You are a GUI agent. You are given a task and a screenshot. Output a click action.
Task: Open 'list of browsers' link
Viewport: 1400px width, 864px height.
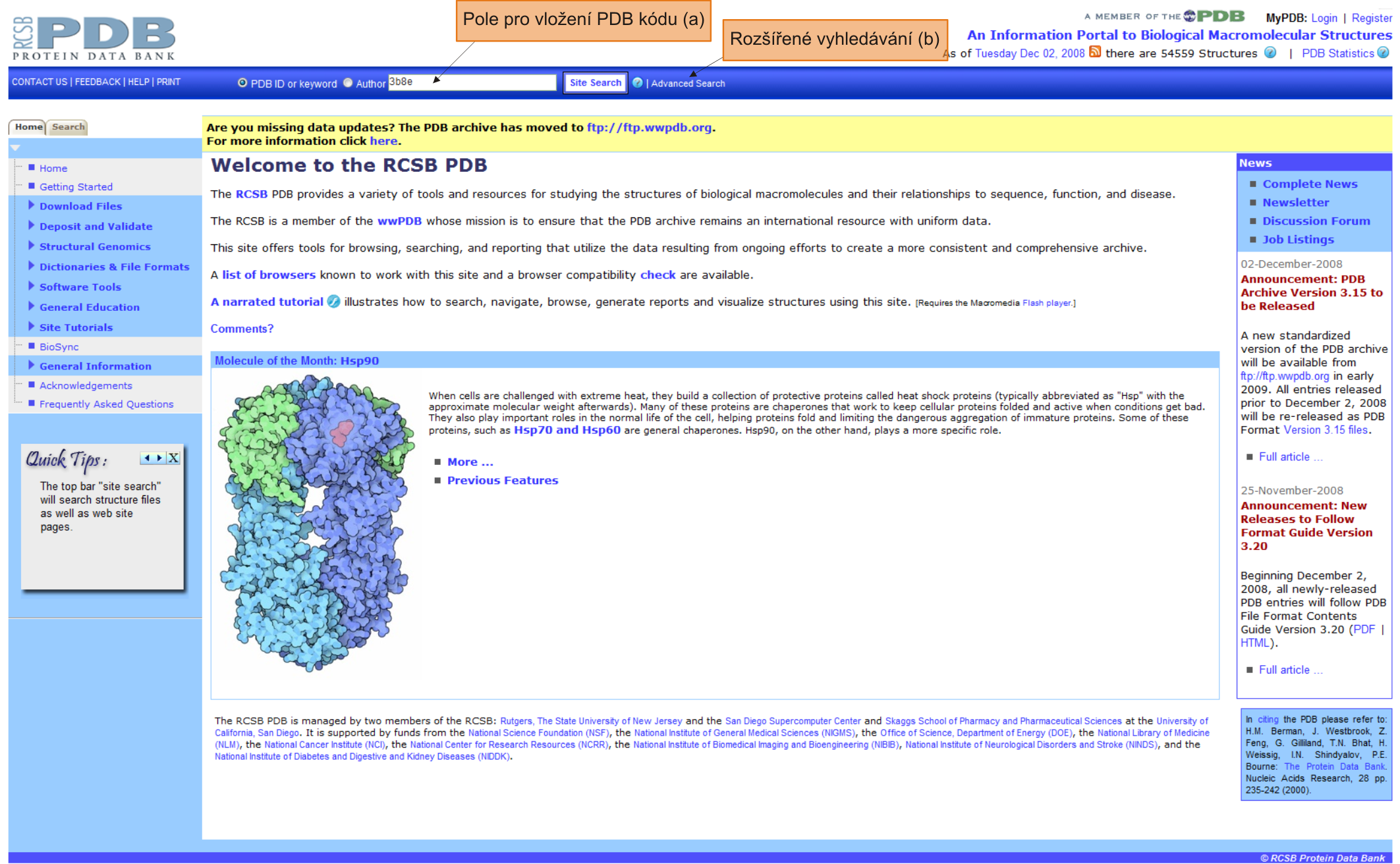[269, 275]
